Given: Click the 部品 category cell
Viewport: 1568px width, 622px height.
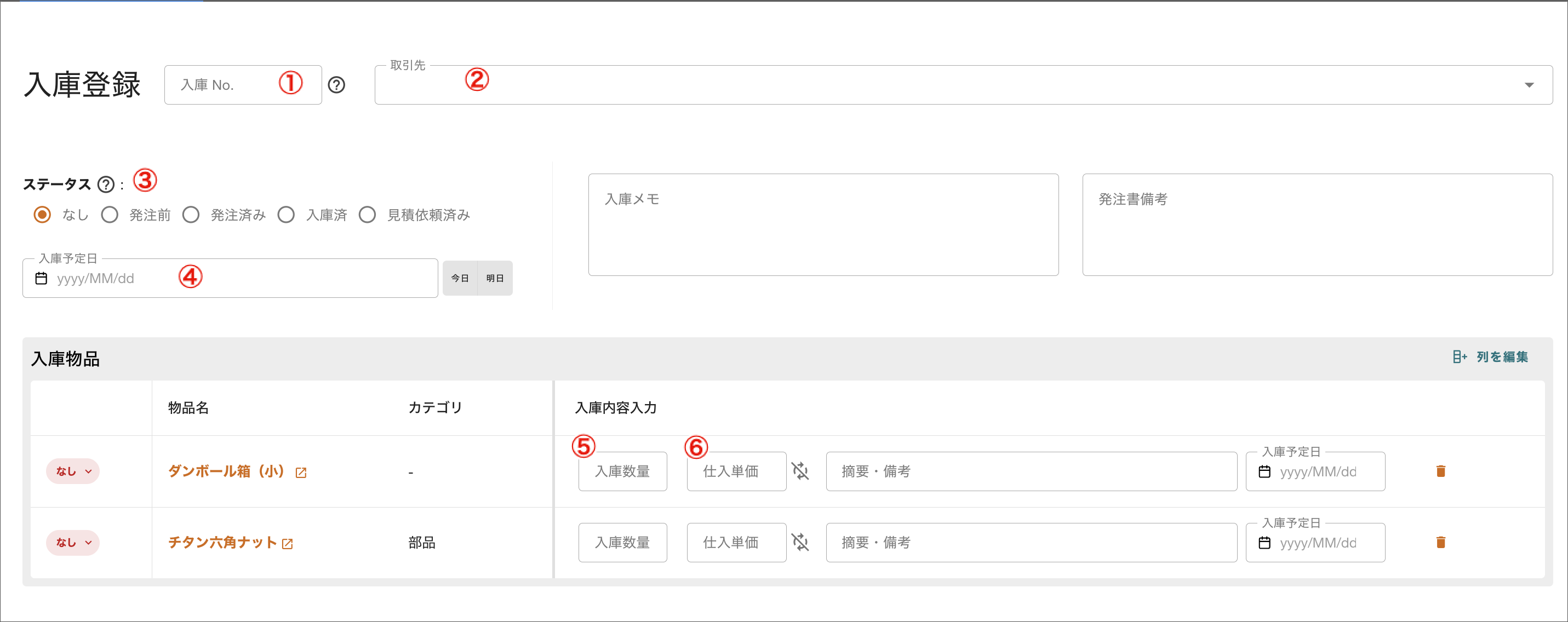Looking at the screenshot, I should 422,542.
